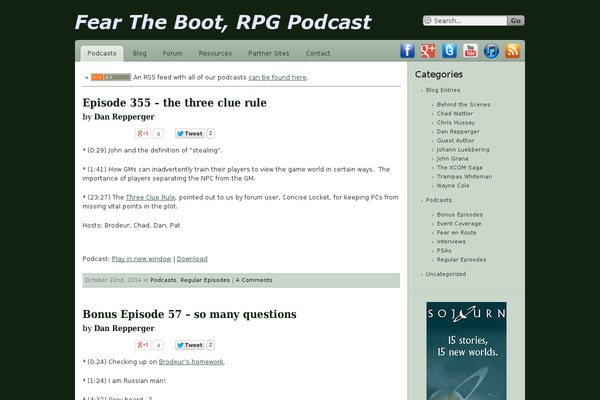Open Dan Repperger sidebar category
The width and height of the screenshot is (600, 400).
point(458,132)
